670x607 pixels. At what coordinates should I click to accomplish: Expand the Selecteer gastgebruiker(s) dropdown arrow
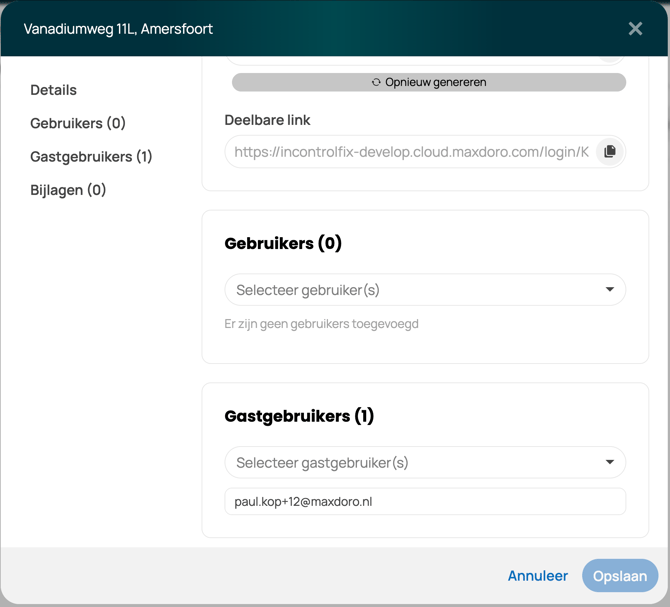click(610, 463)
